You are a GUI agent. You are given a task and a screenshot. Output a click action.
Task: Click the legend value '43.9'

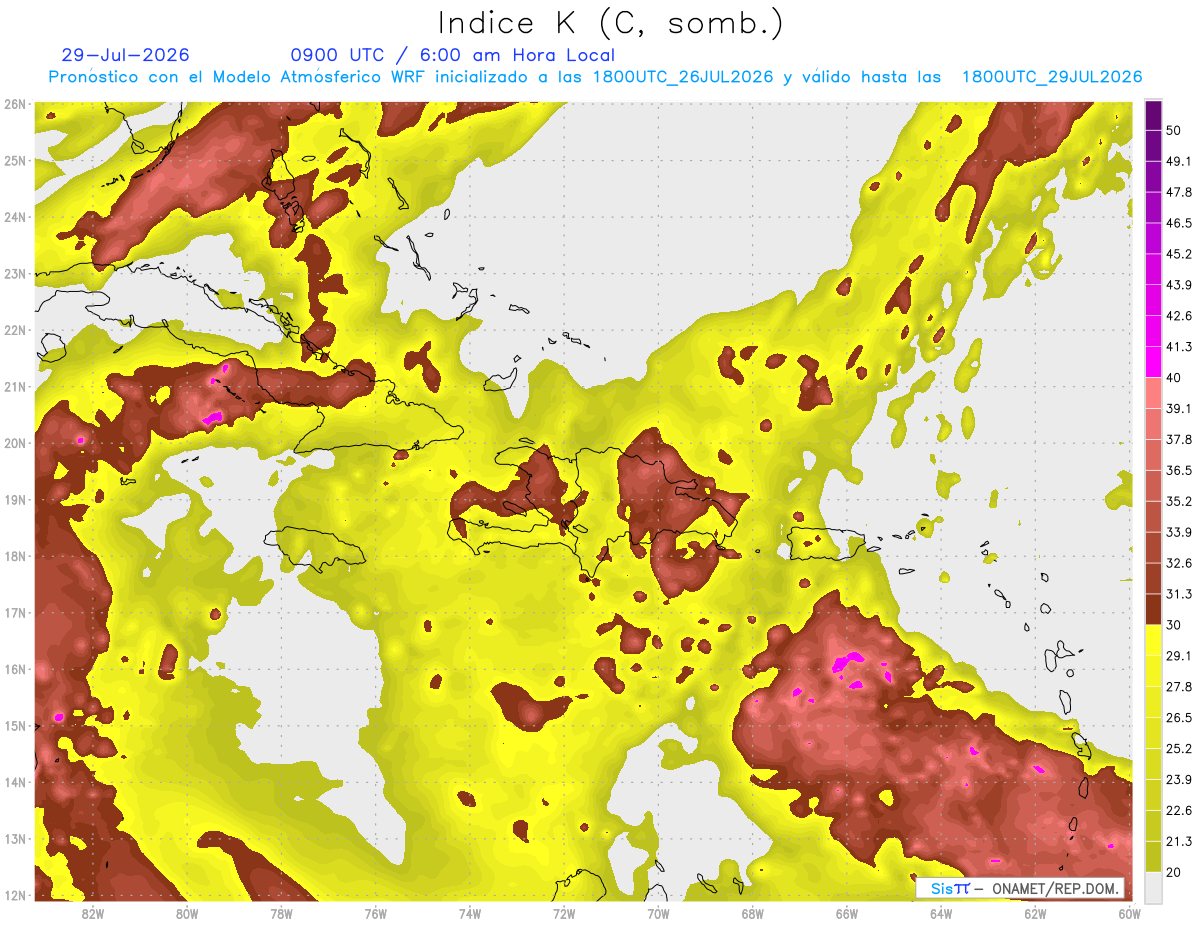[1178, 285]
